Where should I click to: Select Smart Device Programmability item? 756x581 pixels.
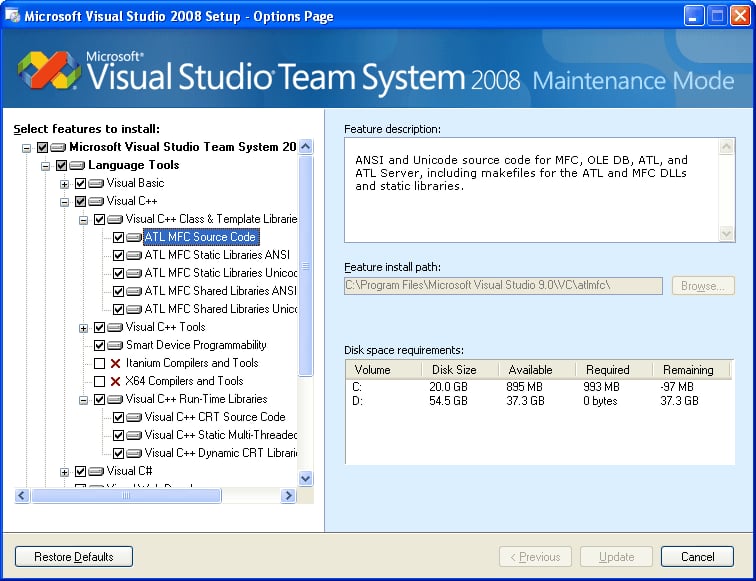click(196, 345)
